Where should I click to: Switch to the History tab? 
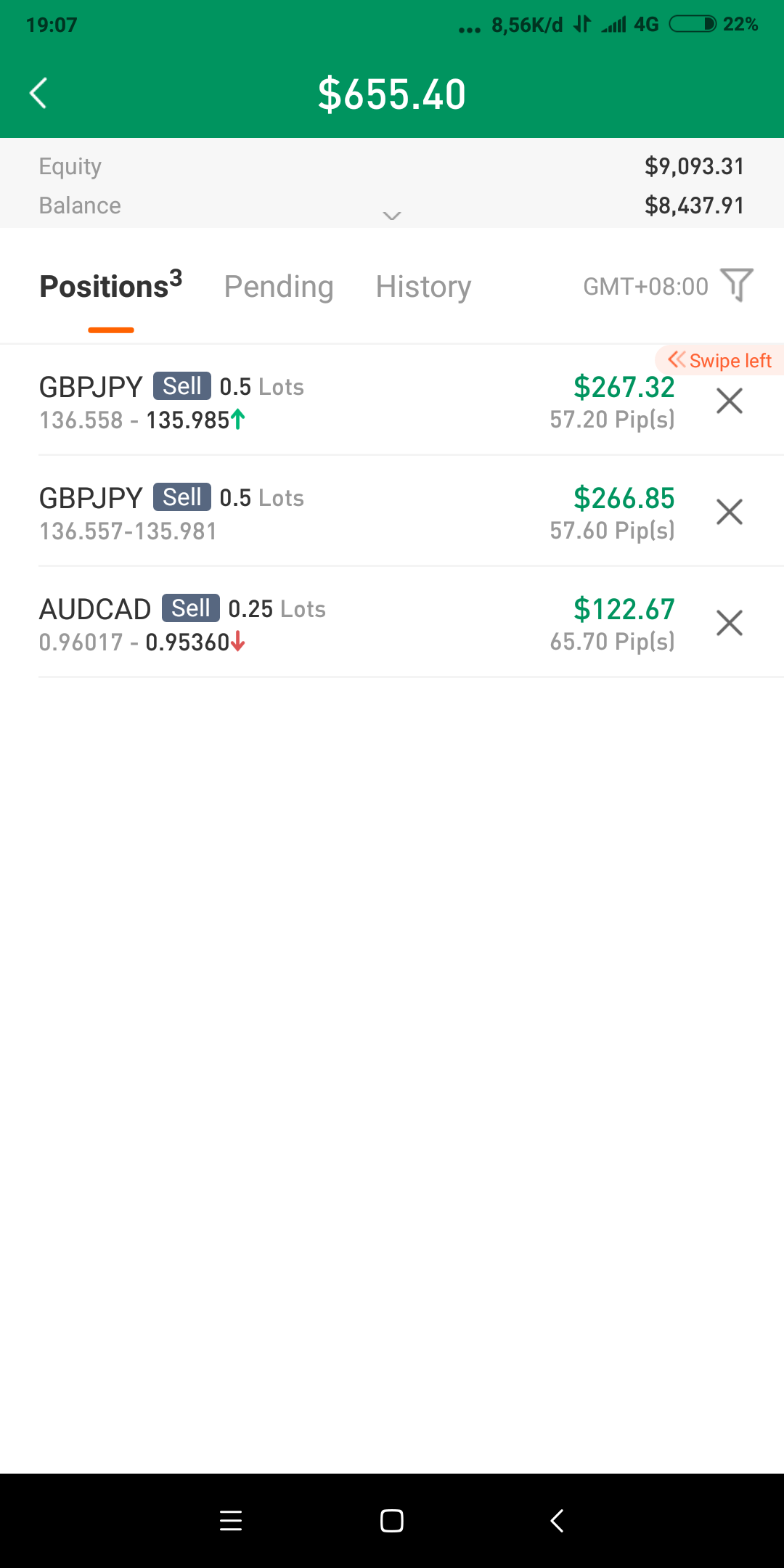click(423, 287)
